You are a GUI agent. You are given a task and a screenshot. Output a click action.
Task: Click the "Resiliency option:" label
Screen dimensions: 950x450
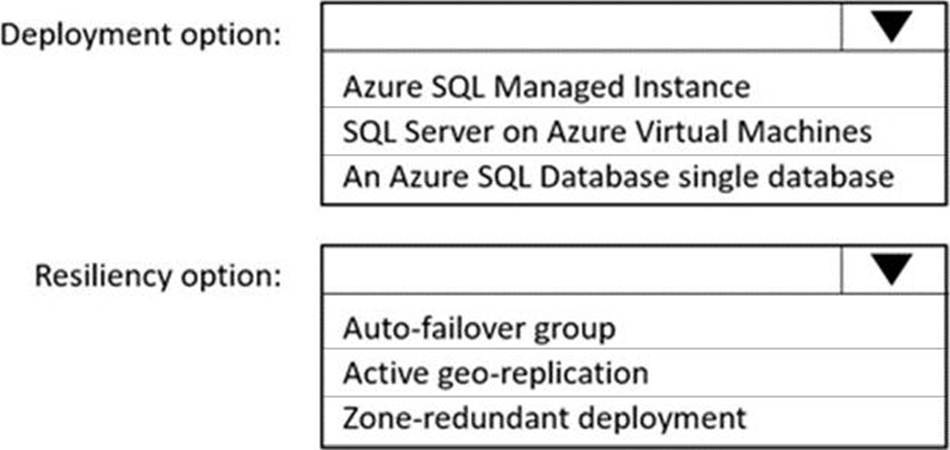158,275
